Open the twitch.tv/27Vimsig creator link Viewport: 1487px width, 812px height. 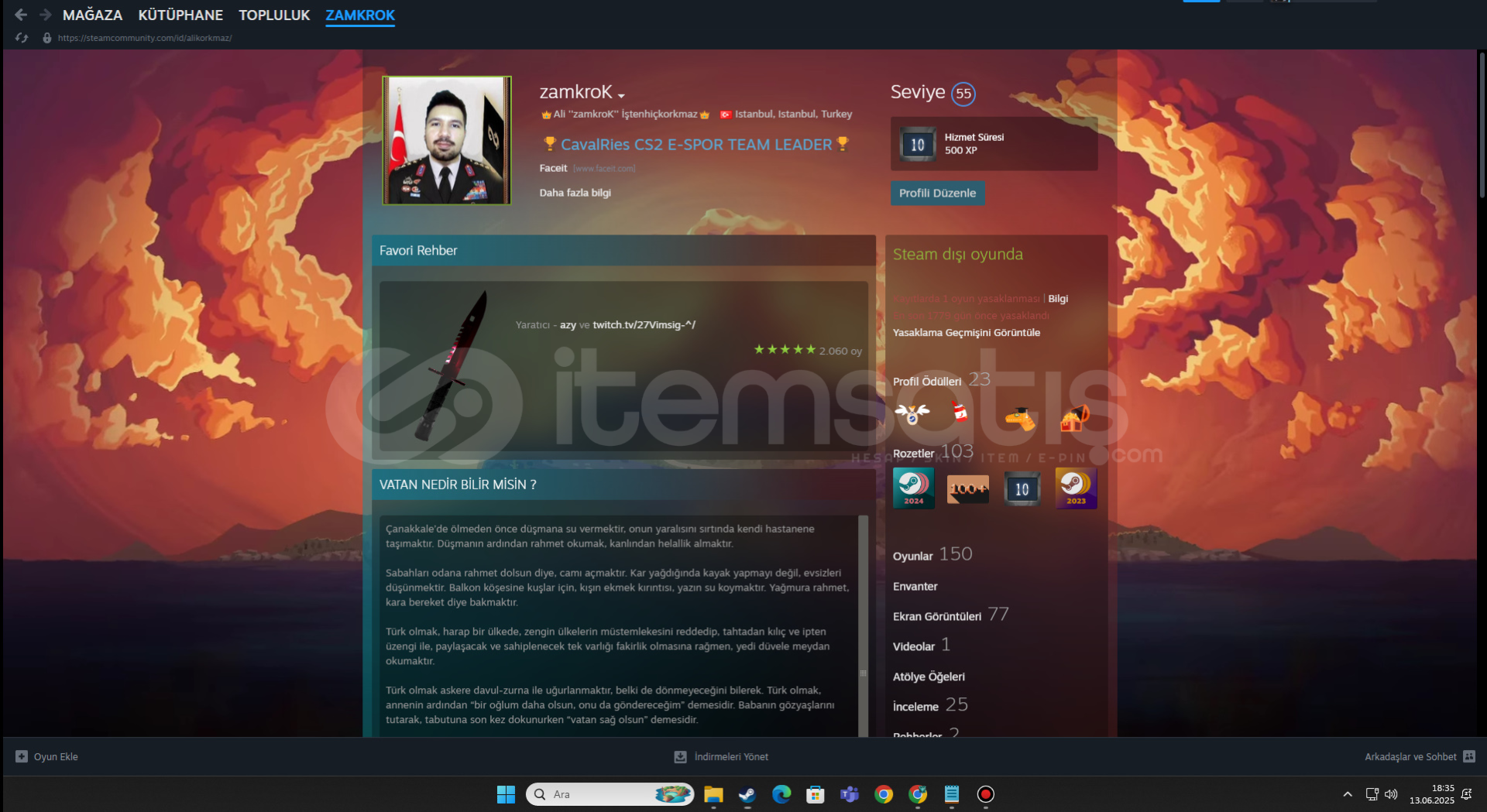pos(644,325)
